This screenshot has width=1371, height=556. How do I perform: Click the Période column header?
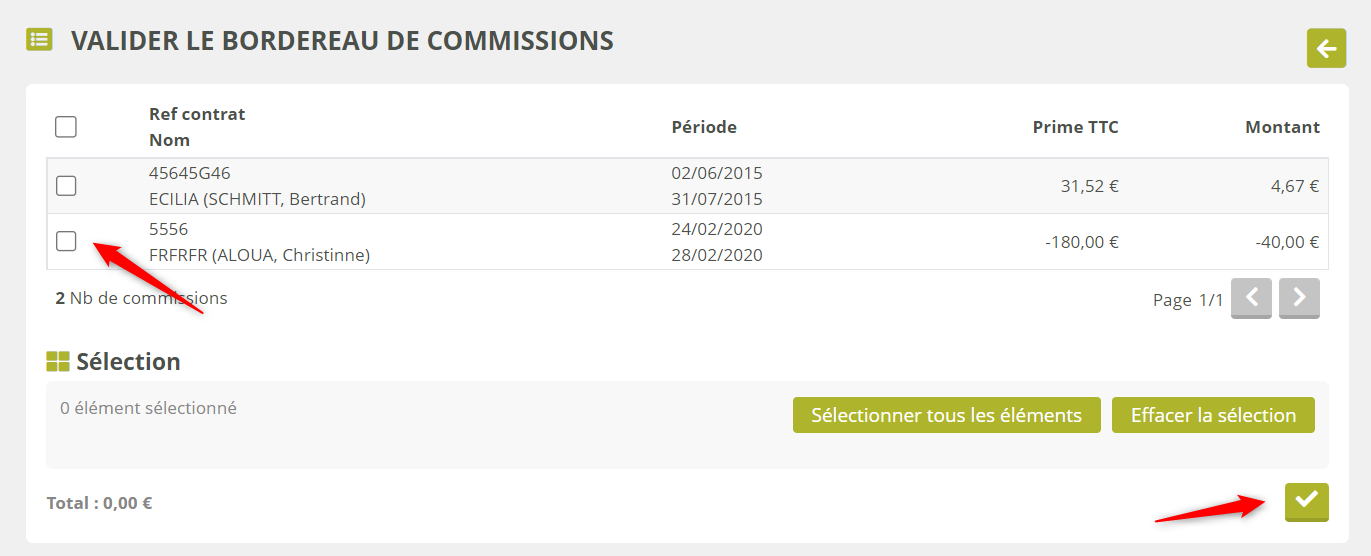click(704, 127)
